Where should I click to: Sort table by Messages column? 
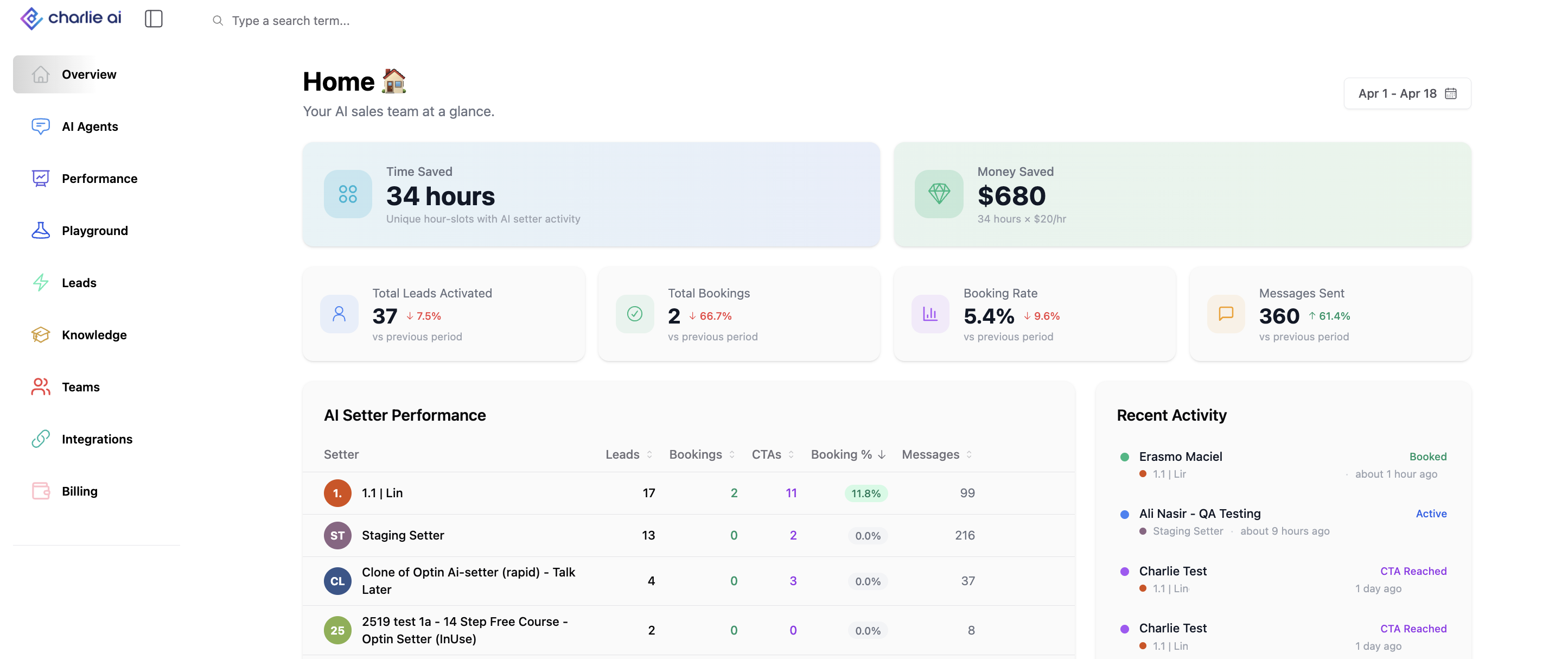[936, 454]
